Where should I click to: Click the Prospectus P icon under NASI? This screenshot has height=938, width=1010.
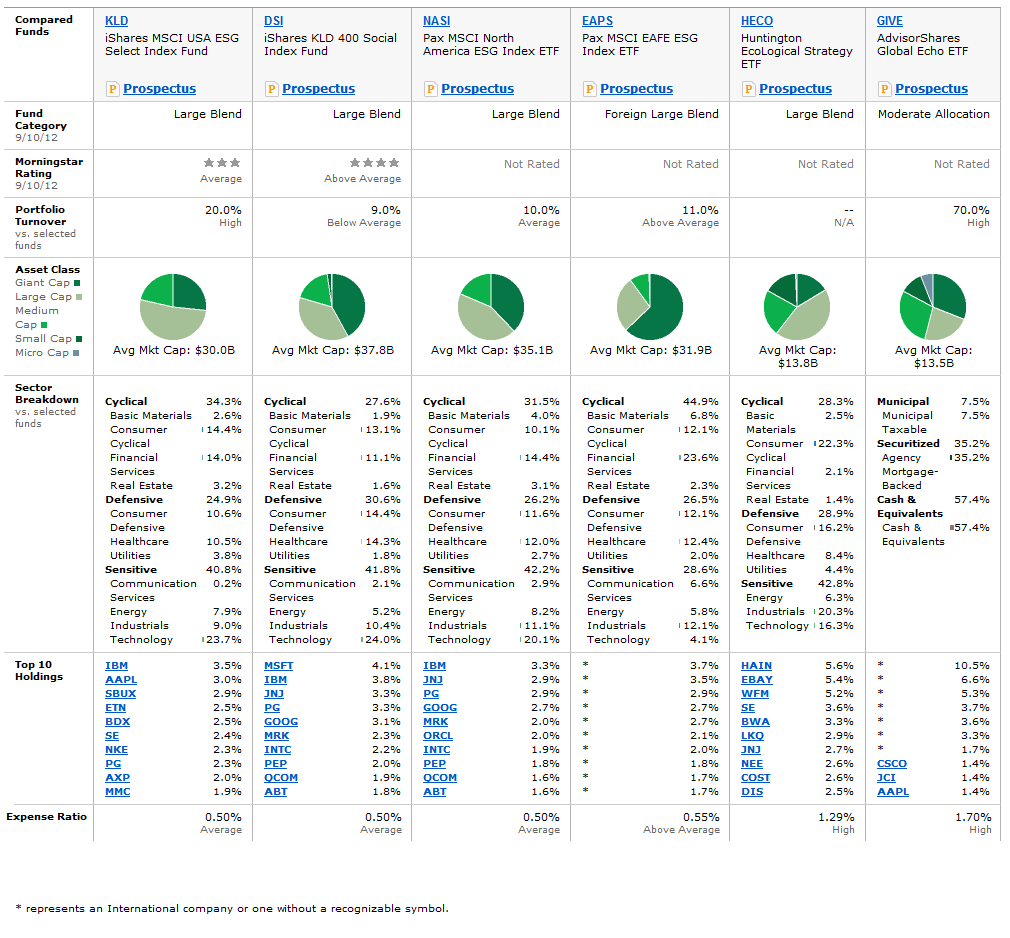click(x=431, y=89)
